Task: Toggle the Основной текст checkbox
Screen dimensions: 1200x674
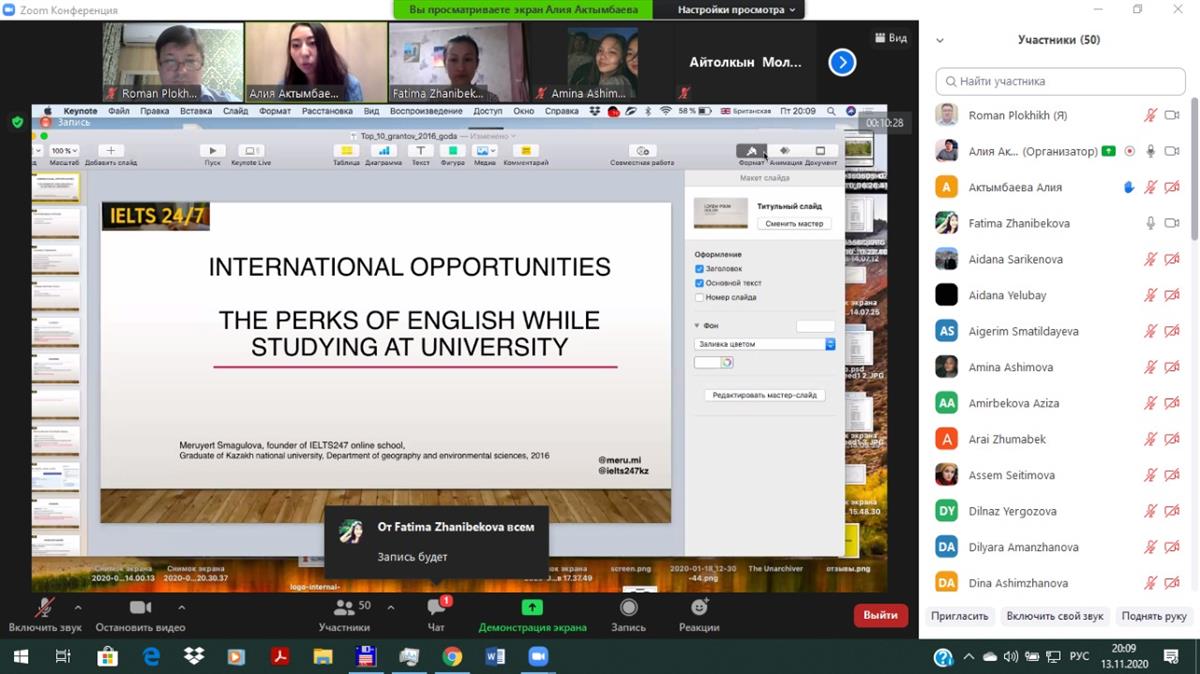Action: coord(700,283)
